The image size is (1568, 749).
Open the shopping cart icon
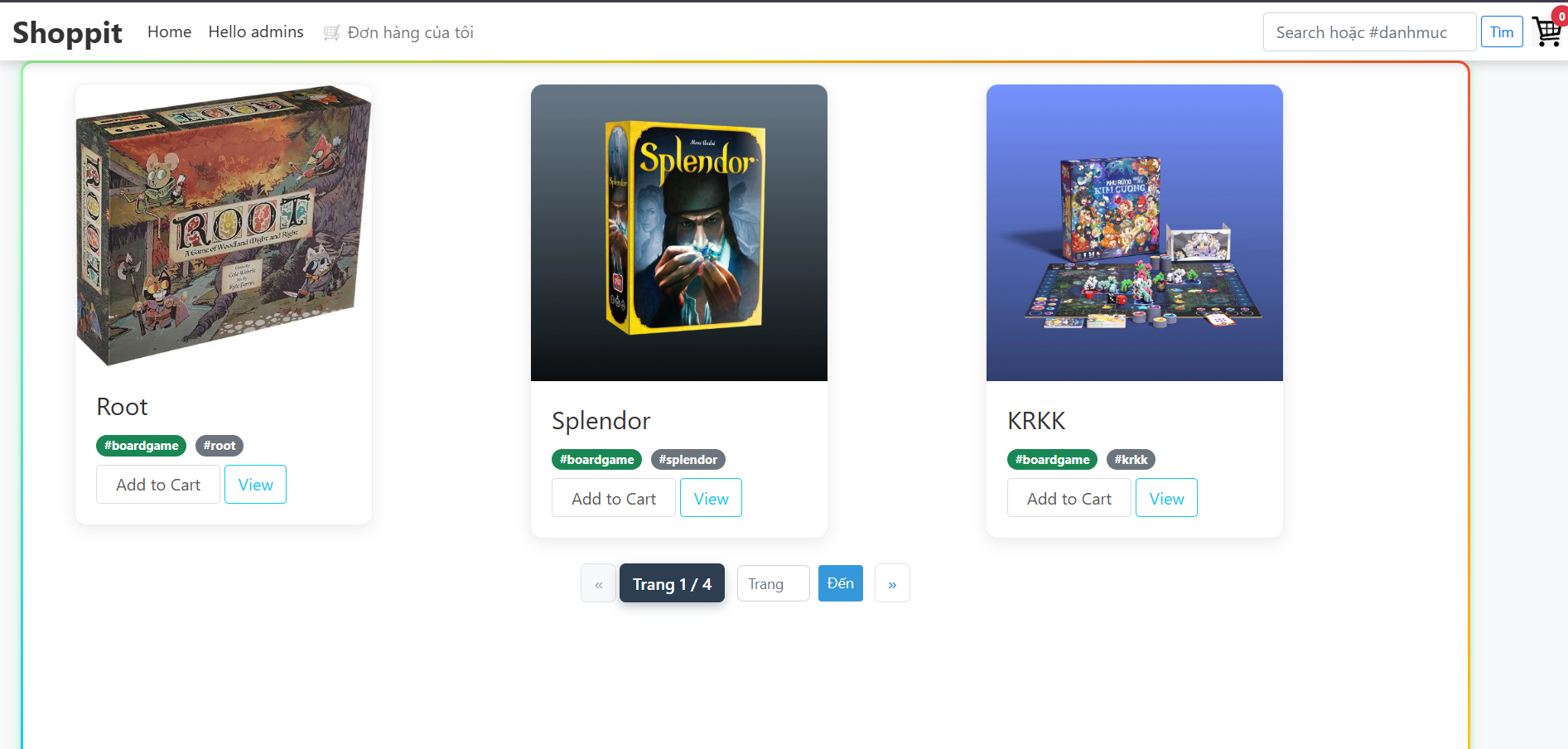(x=1547, y=31)
